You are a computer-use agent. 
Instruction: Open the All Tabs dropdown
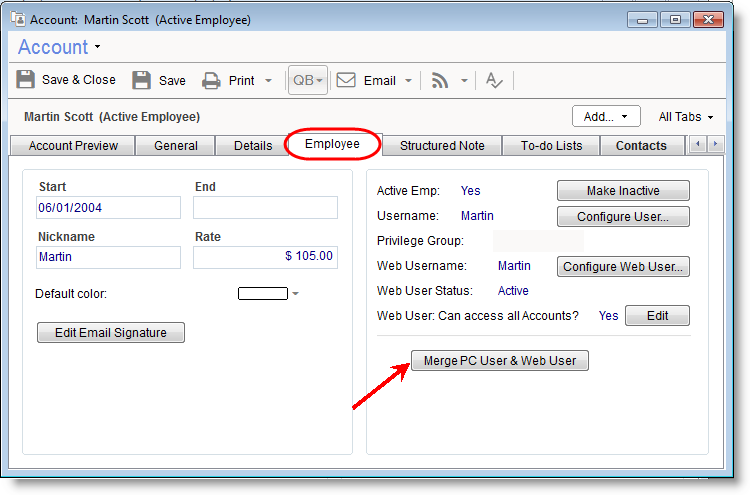tap(686, 116)
